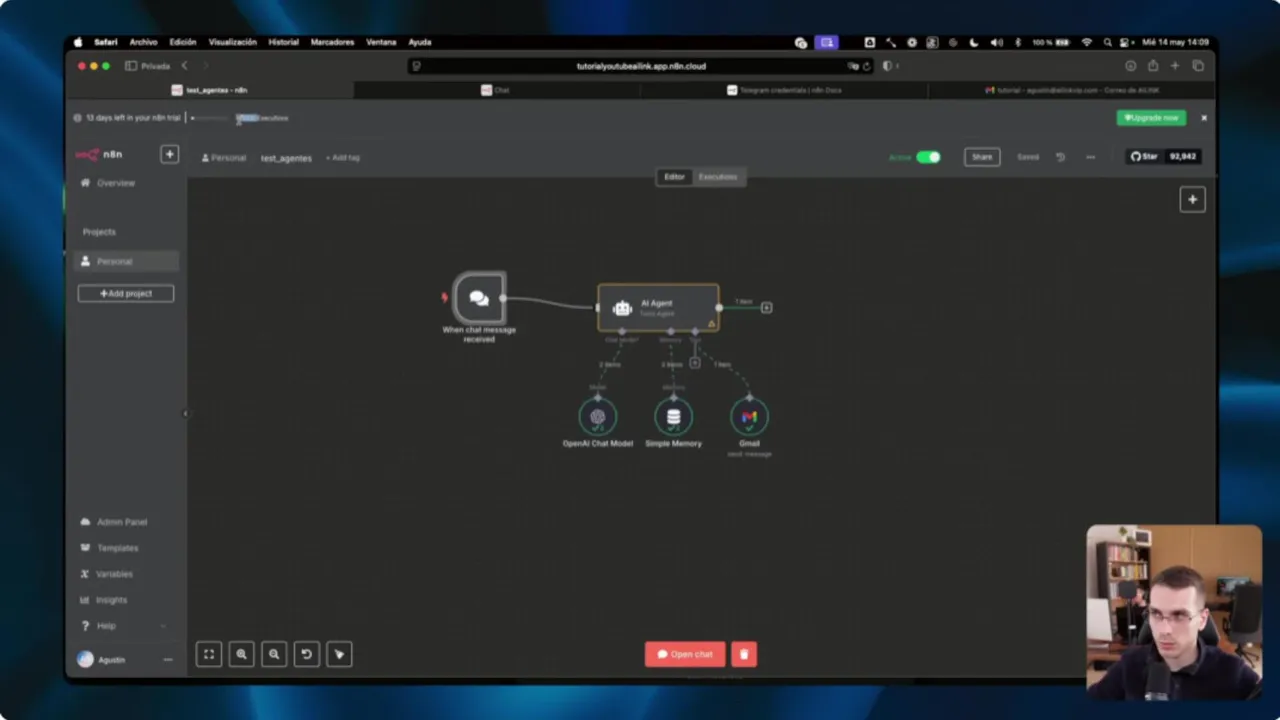1280x720 pixels.
Task: Switch to the Telegram credentials docs tab
Action: point(784,90)
